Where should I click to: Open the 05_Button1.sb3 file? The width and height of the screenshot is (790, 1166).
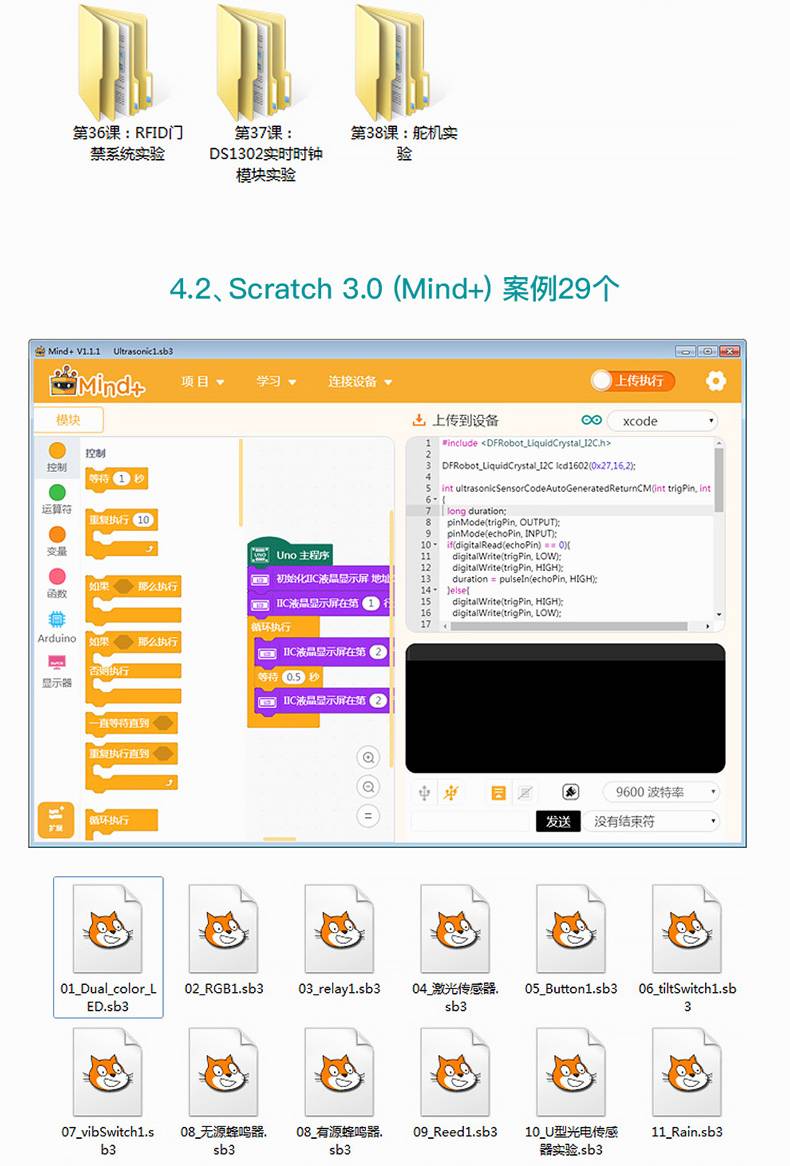click(x=571, y=939)
